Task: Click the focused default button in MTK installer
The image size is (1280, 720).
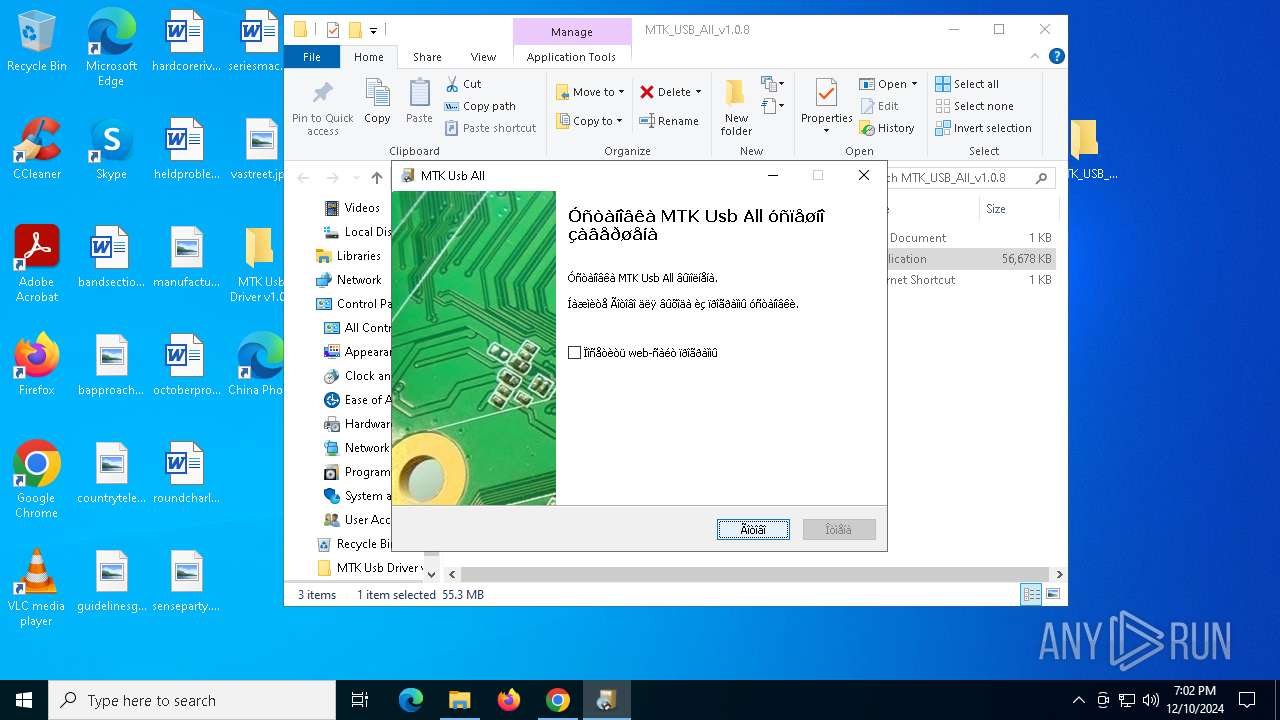Action: coord(753,529)
